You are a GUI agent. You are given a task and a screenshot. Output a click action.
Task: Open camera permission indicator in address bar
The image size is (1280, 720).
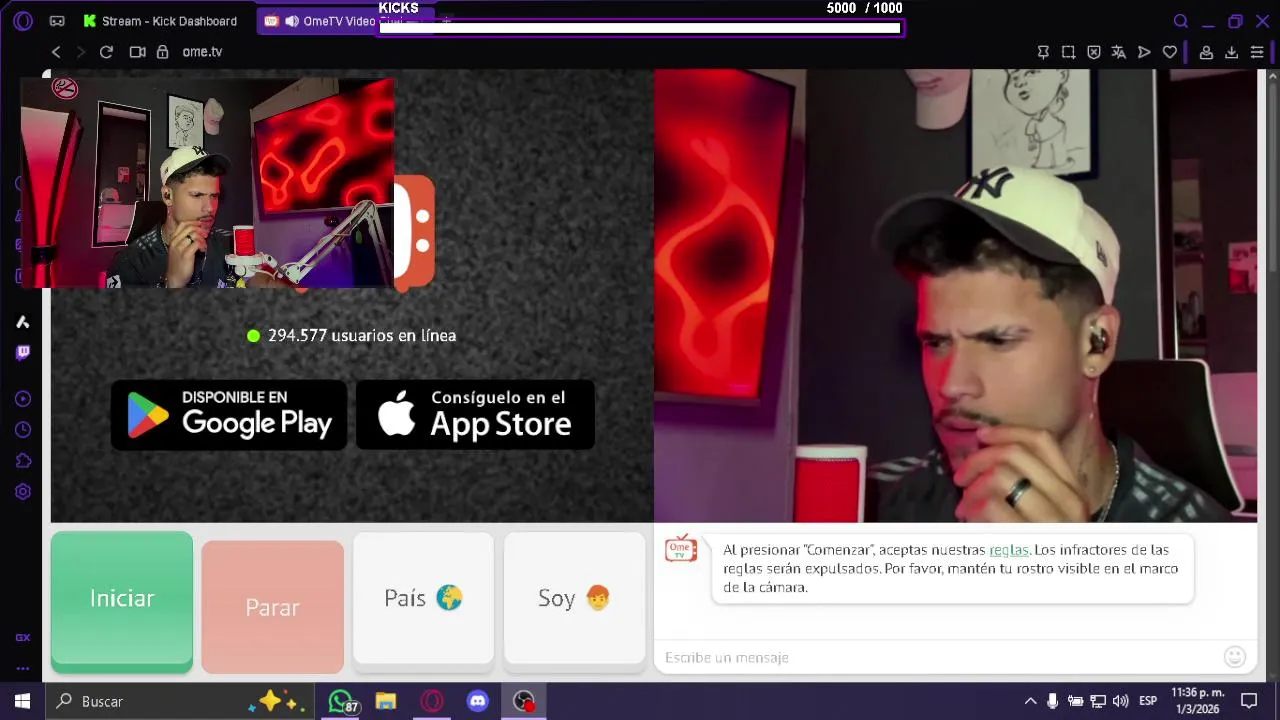point(137,52)
